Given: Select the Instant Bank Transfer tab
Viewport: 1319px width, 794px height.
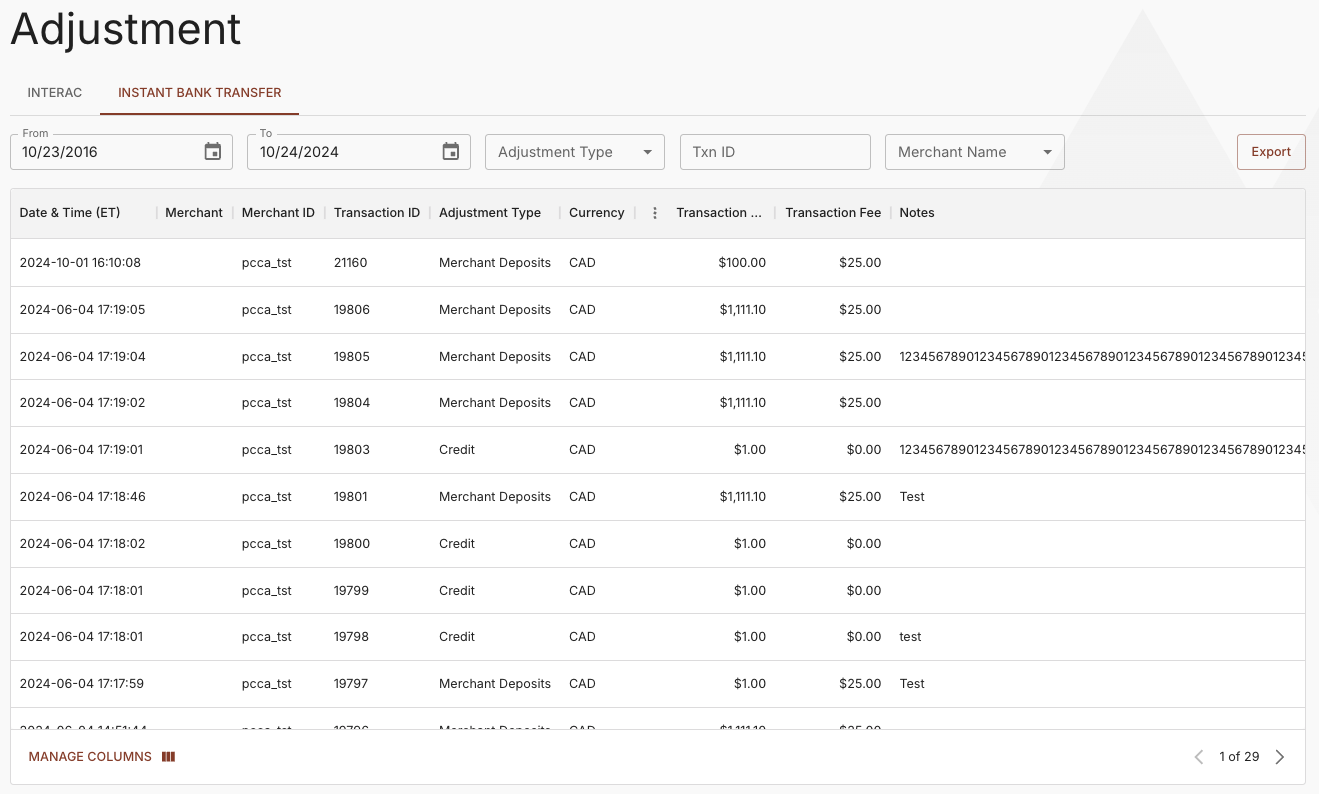Looking at the screenshot, I should [200, 93].
